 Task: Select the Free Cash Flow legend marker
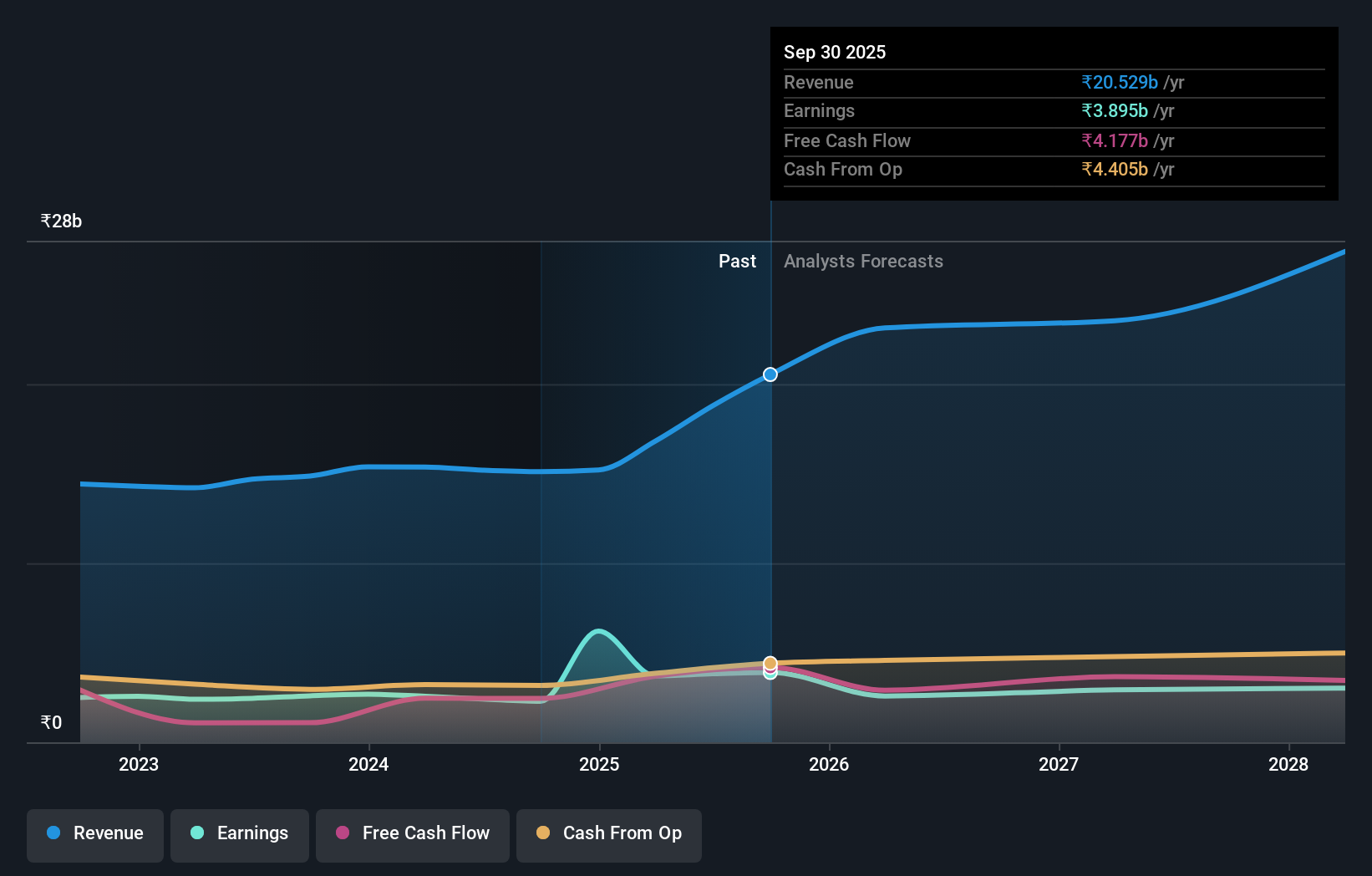click(343, 833)
